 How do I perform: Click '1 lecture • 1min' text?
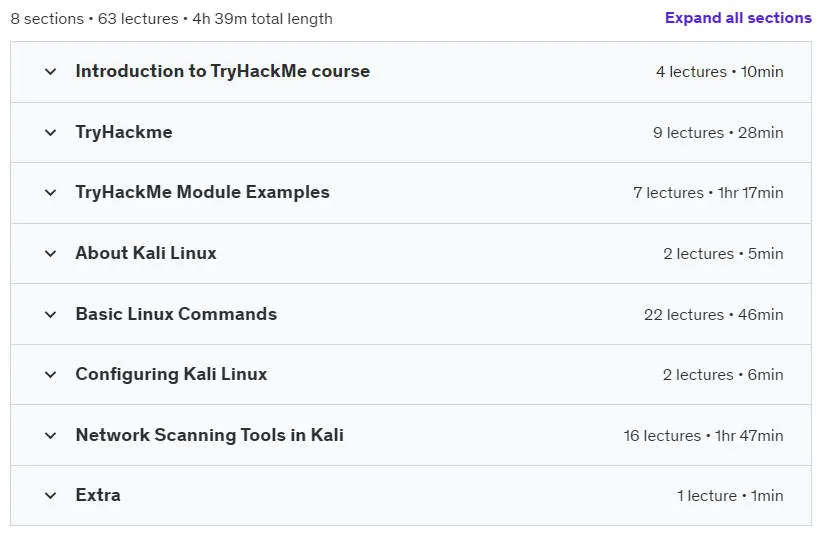coord(730,496)
